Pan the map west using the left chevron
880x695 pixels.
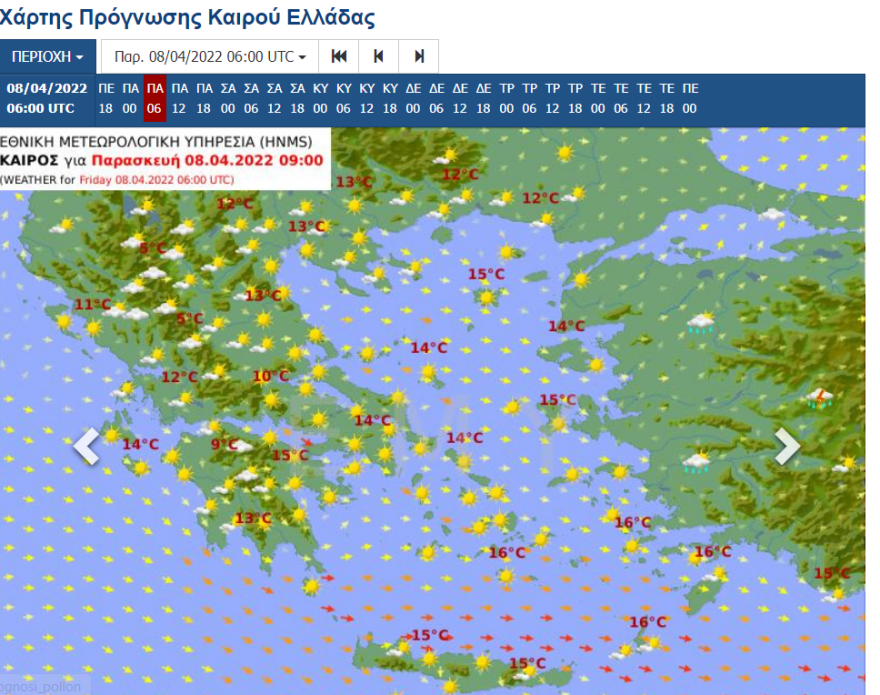coord(88,447)
